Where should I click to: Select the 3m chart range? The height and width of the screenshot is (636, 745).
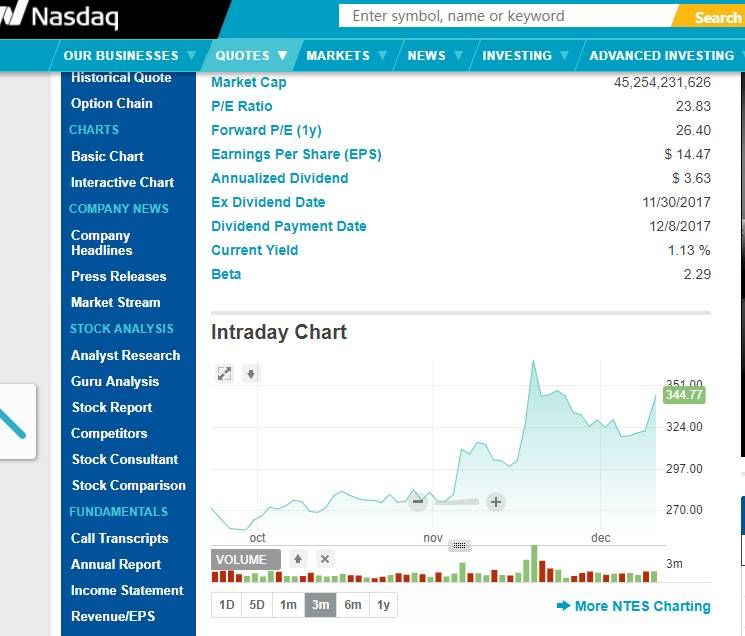(x=320, y=605)
